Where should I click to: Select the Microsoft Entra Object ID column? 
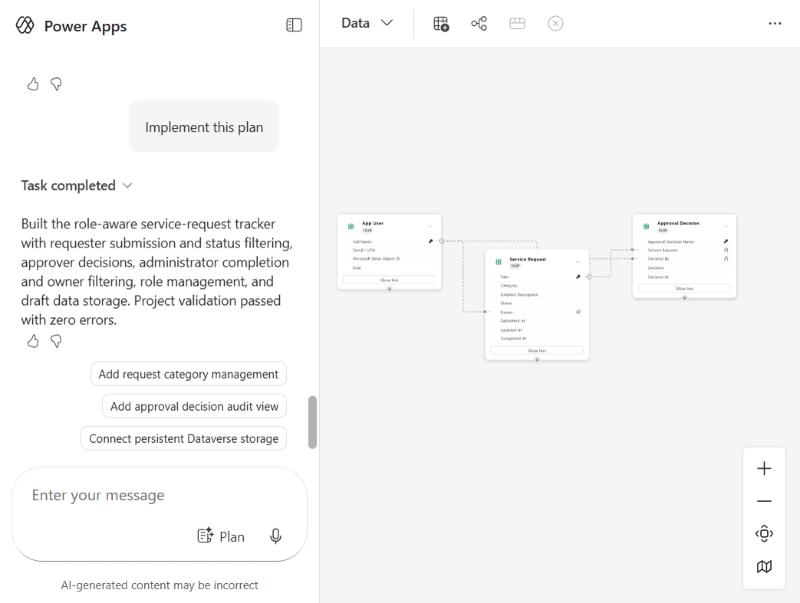point(389,259)
